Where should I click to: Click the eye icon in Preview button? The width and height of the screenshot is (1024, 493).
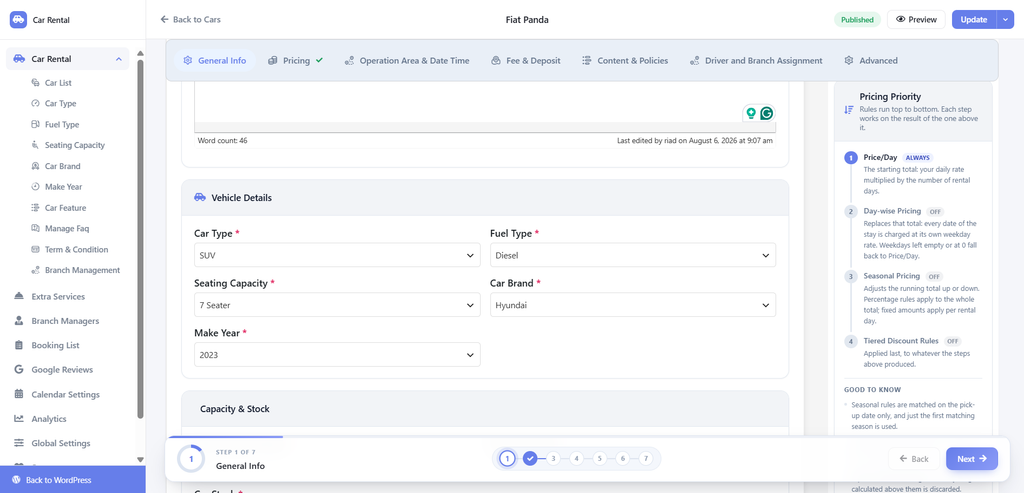pos(901,20)
